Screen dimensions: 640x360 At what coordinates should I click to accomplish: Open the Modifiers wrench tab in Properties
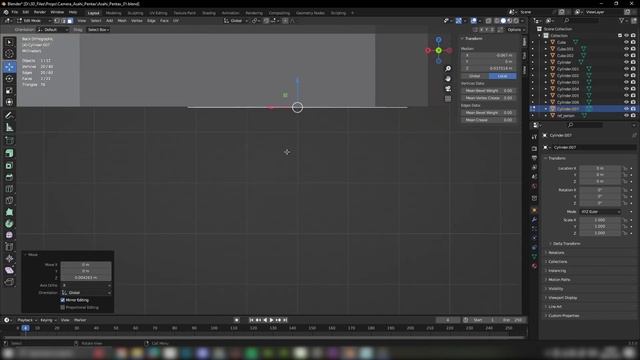[534, 220]
